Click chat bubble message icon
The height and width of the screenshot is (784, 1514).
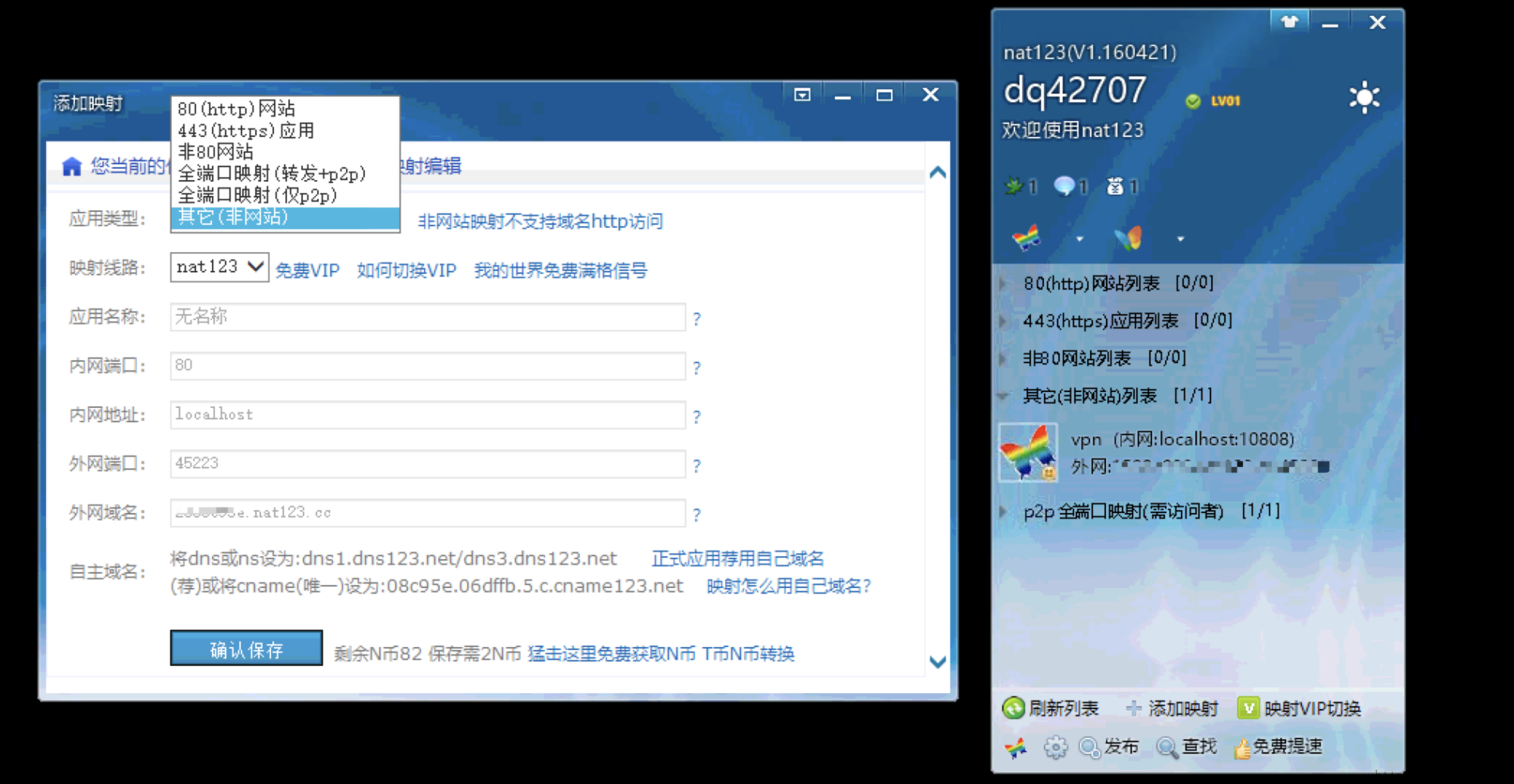(x=1064, y=185)
